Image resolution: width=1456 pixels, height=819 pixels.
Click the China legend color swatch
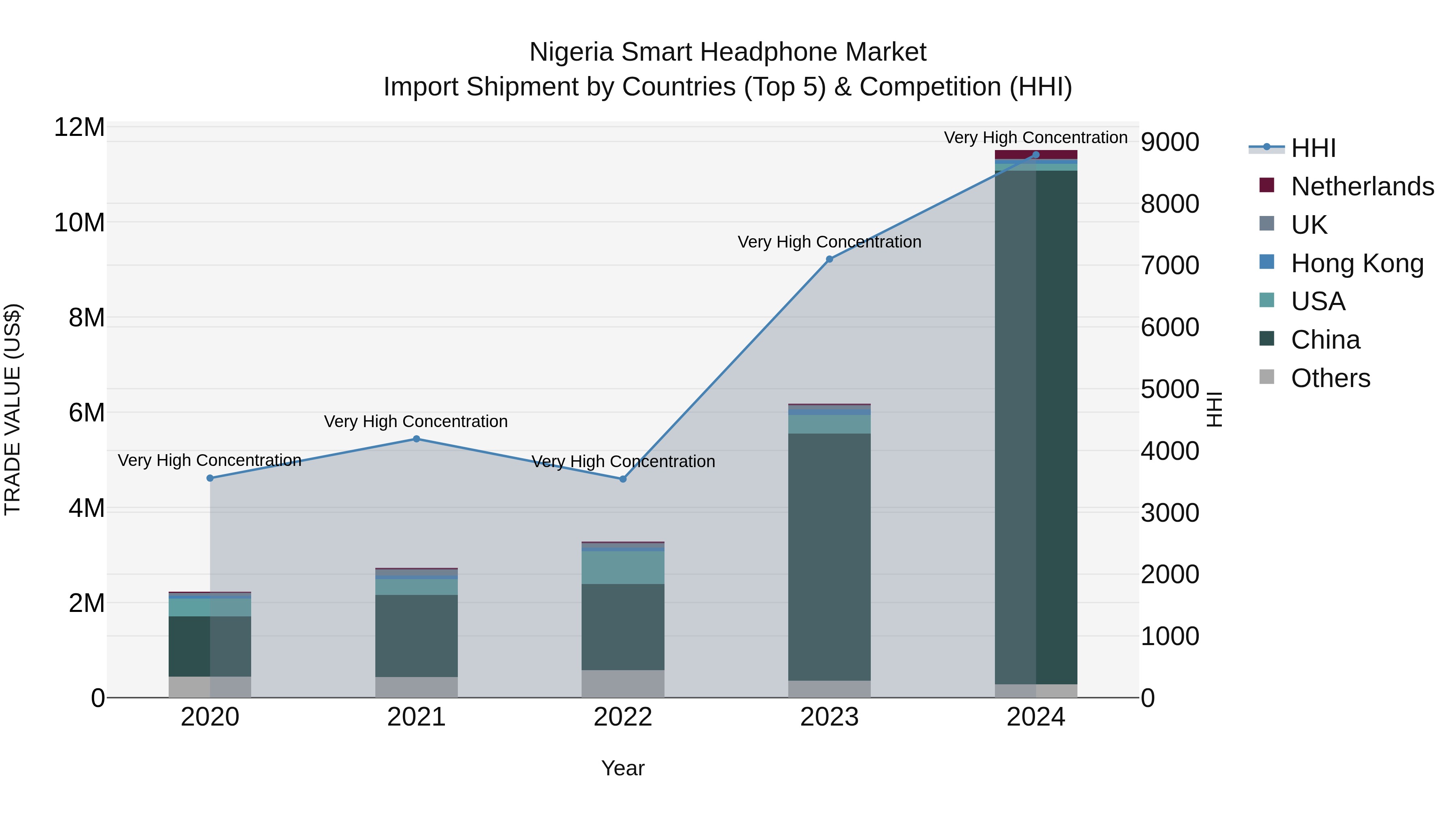1267,339
